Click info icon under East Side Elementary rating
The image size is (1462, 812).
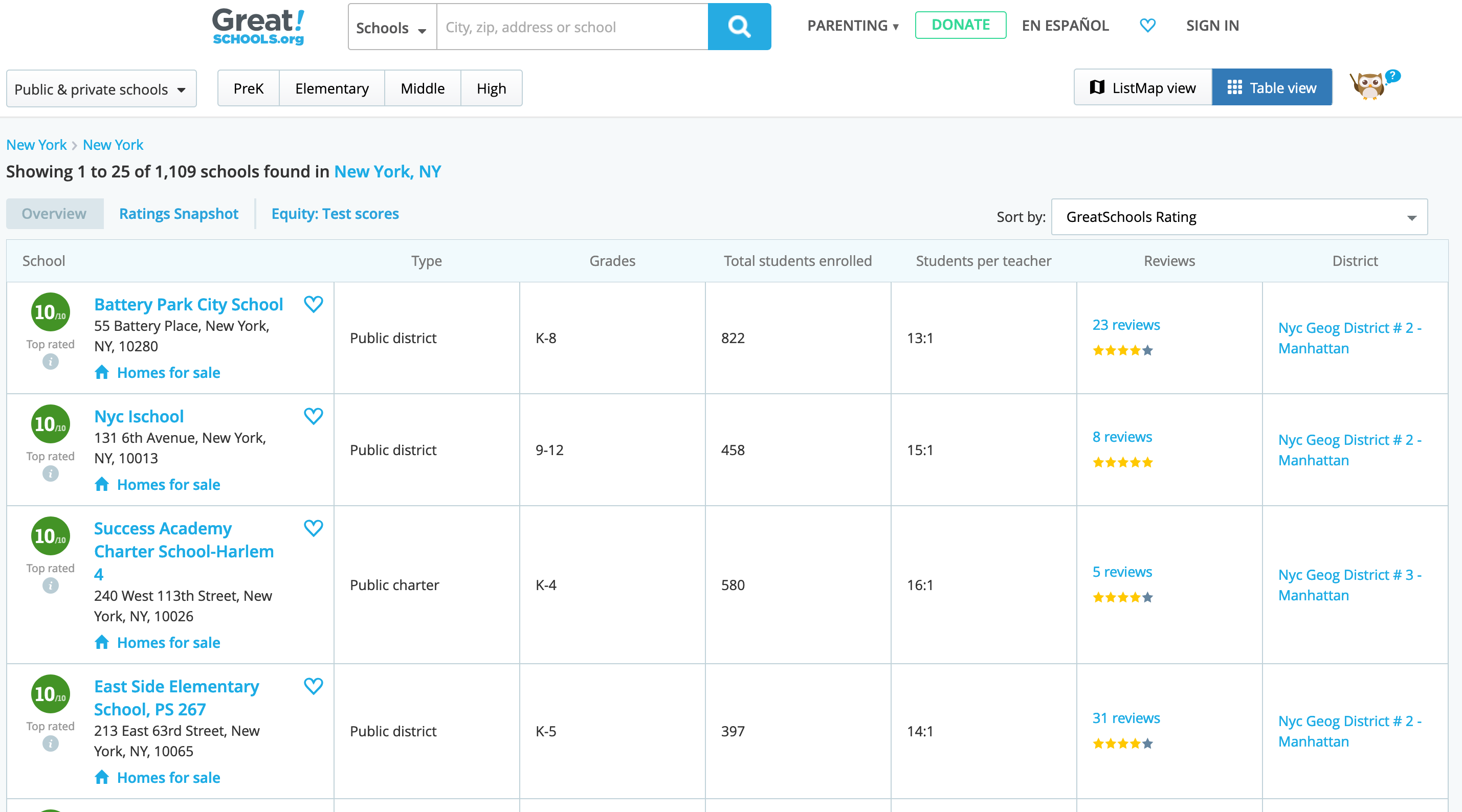[51, 743]
